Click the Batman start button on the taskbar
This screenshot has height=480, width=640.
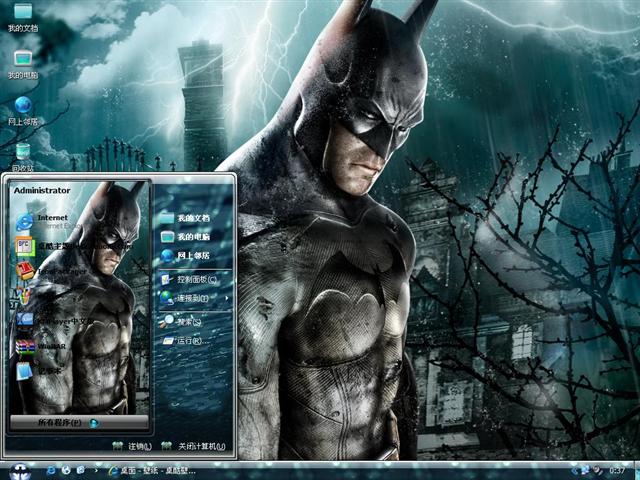(x=20, y=471)
